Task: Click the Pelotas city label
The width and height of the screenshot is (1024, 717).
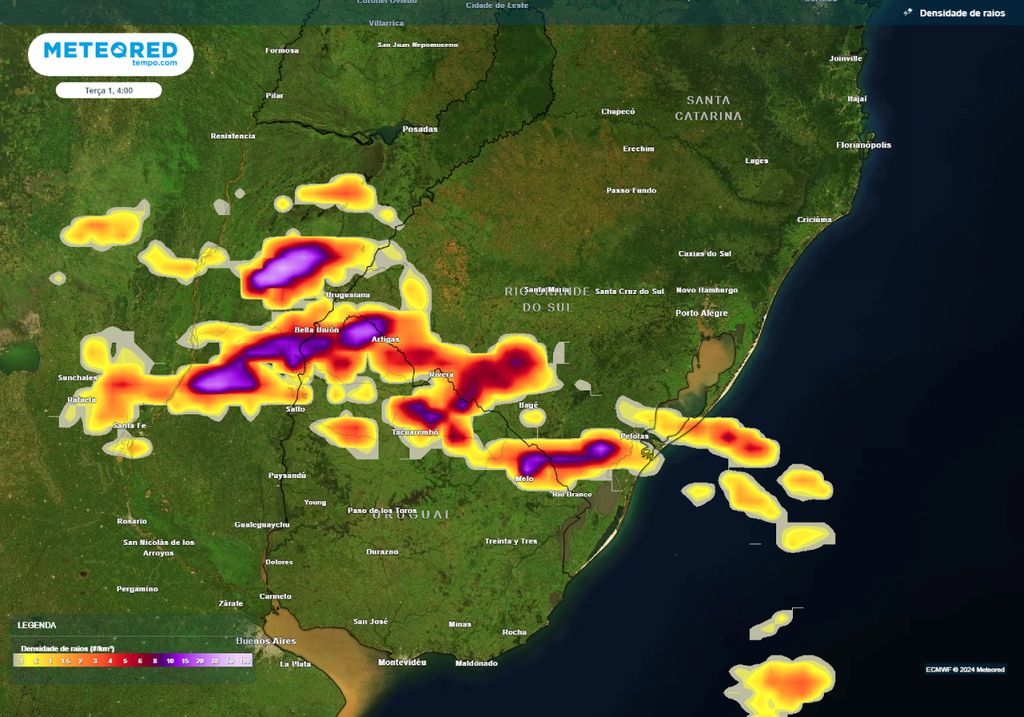Action: point(634,436)
